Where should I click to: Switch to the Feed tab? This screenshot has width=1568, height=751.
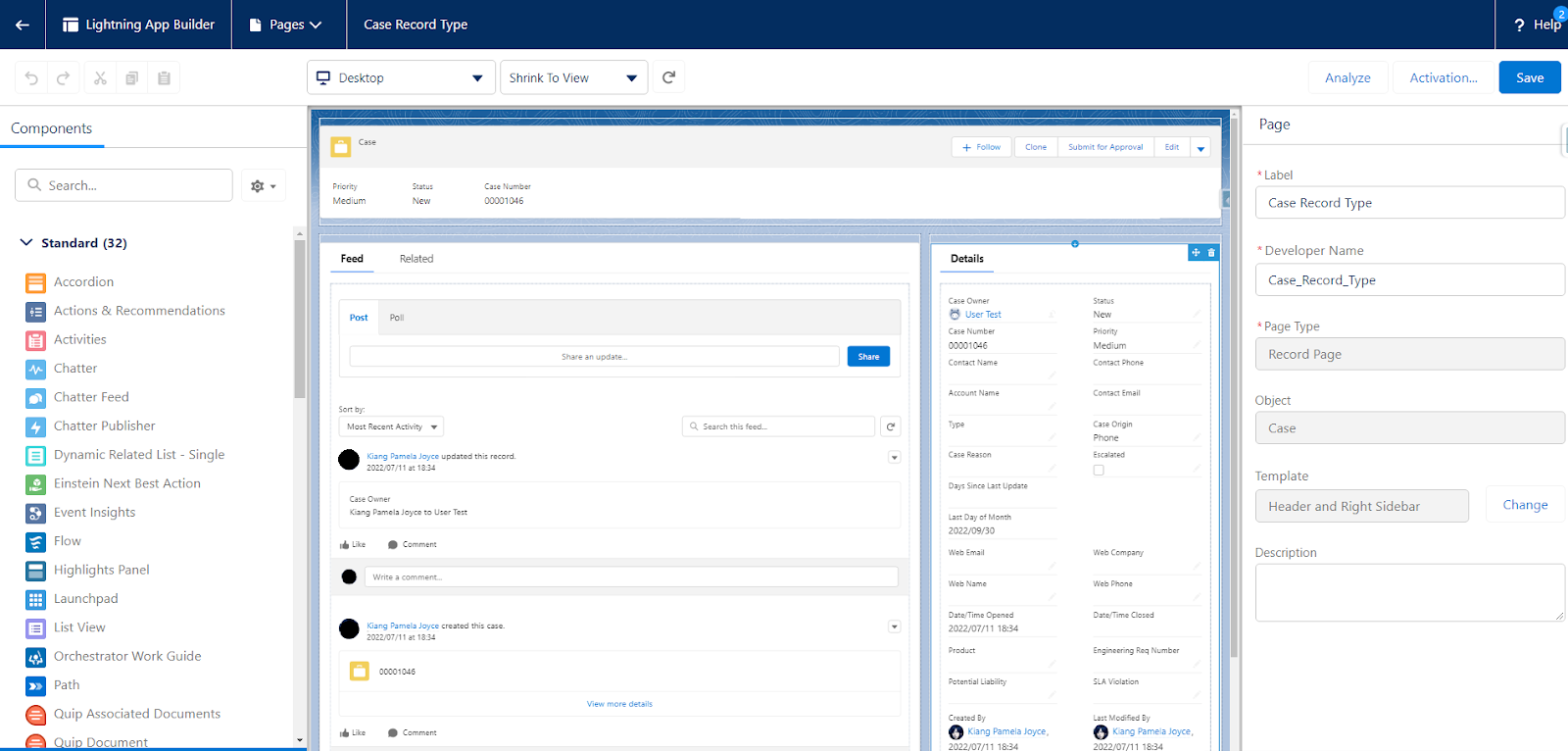352,259
